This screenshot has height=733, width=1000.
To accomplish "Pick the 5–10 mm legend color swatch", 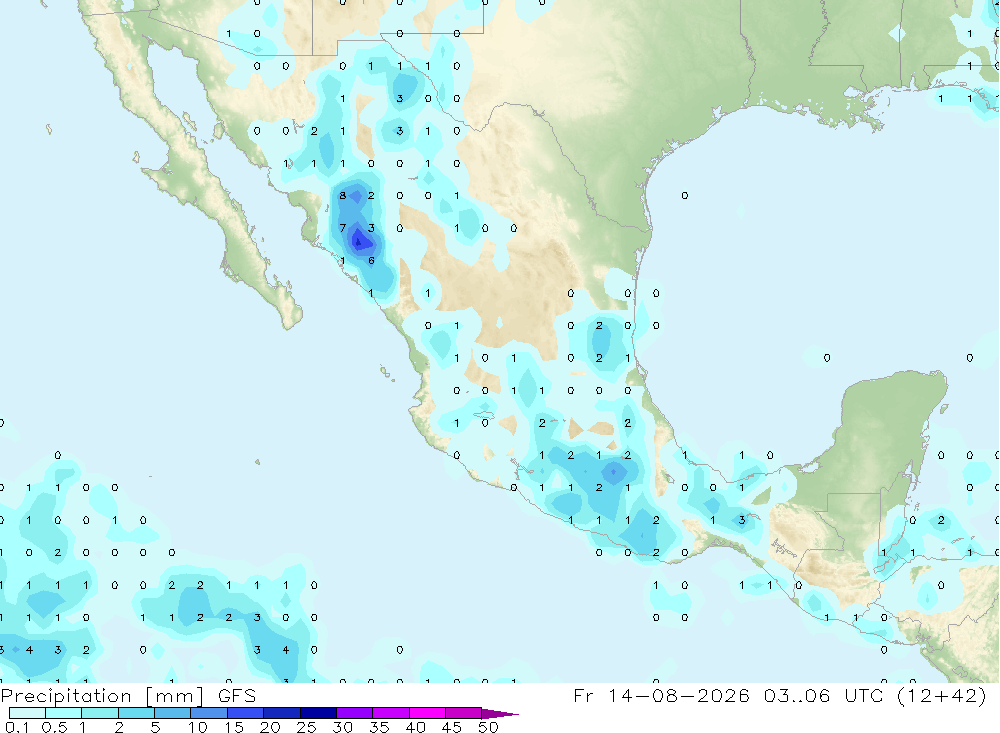I will [172, 713].
